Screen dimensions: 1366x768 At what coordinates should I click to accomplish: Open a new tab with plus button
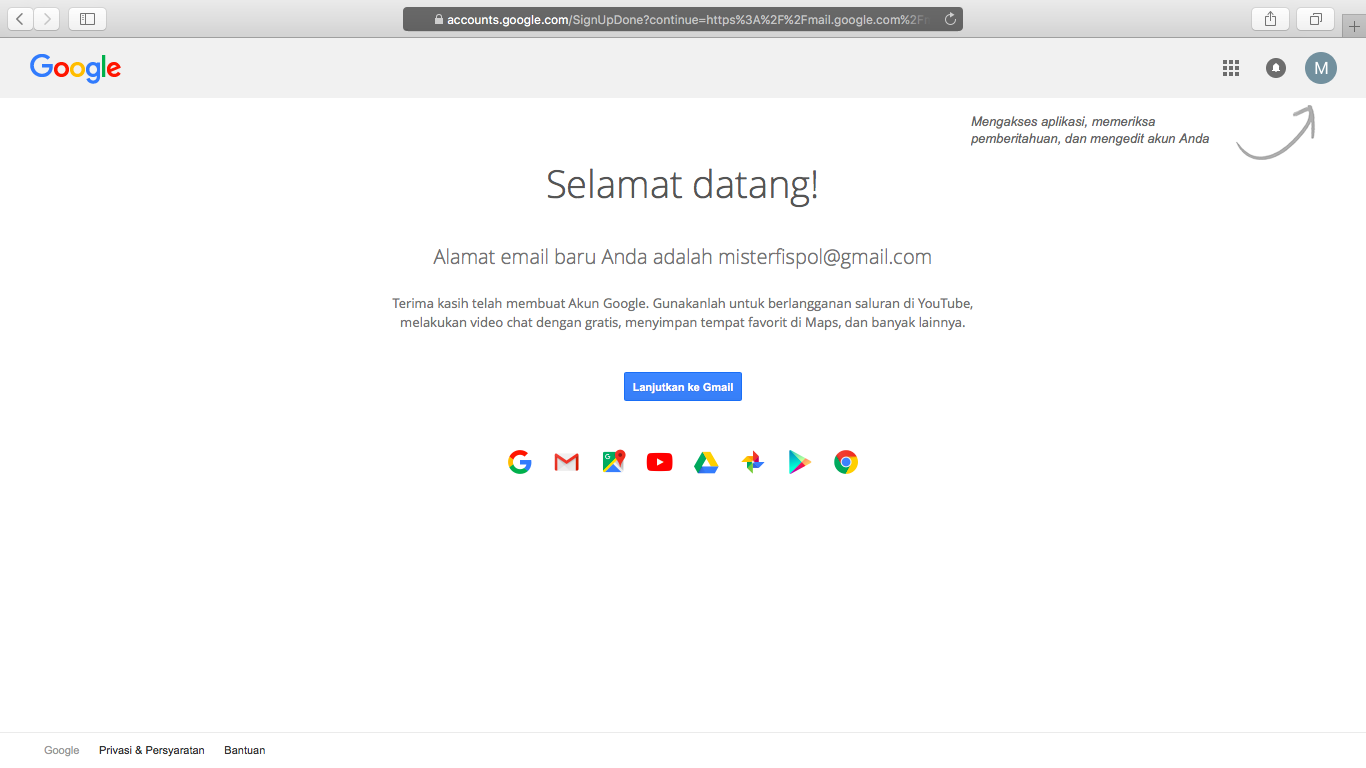1354,27
